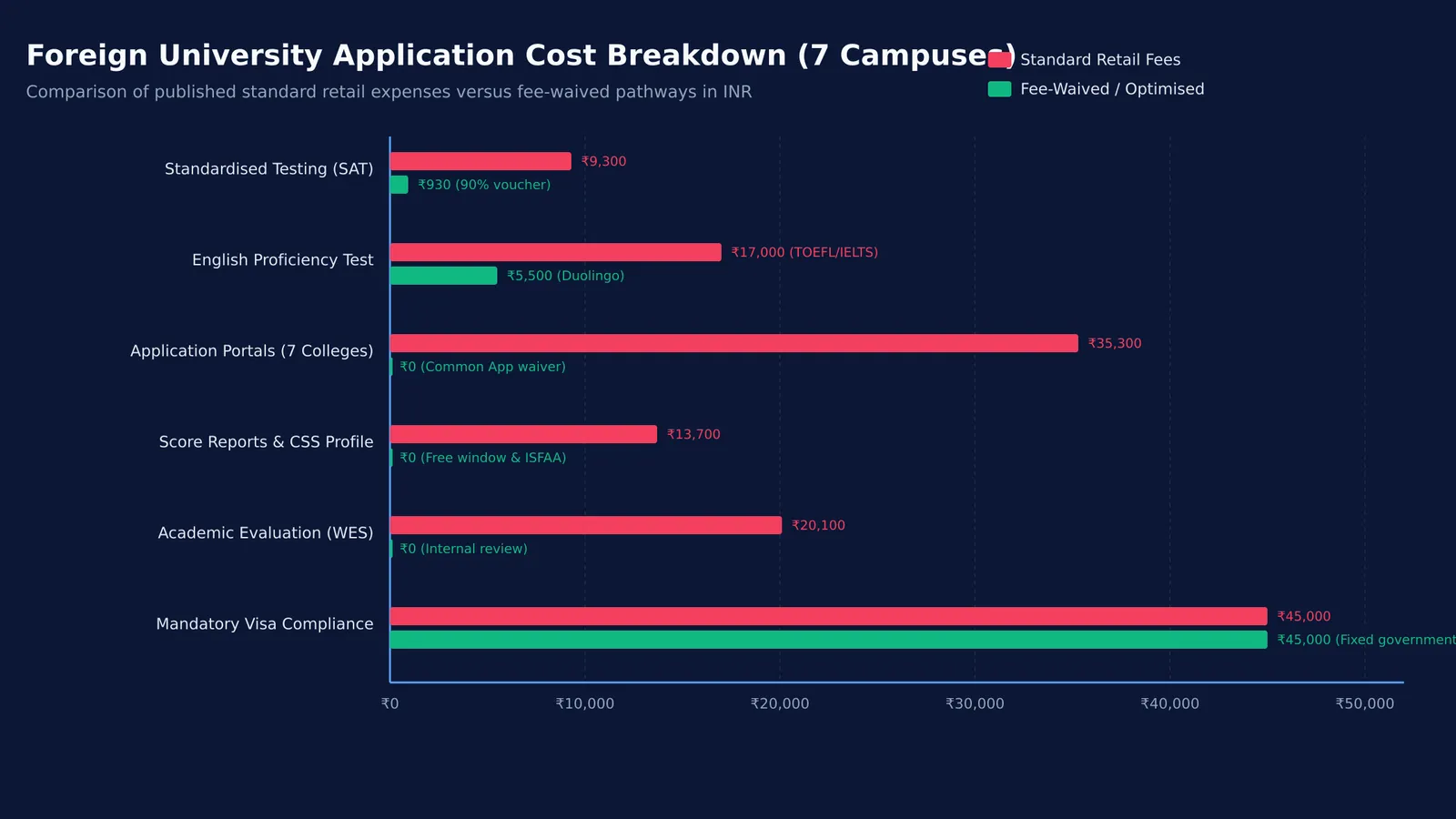Screen dimensions: 1456x819
Task: Select the 'Standard Retail Fees' legend label
Action: (x=1100, y=60)
